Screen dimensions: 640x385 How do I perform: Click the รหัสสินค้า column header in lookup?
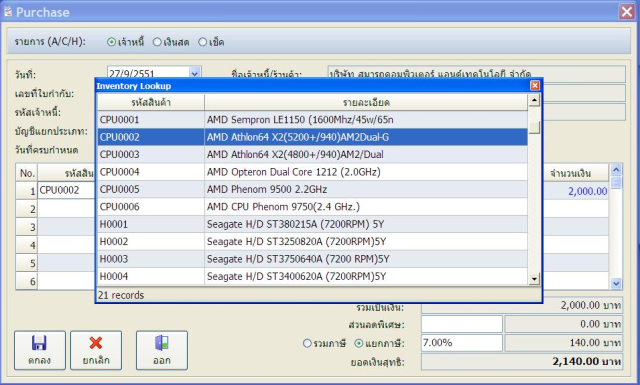click(151, 102)
